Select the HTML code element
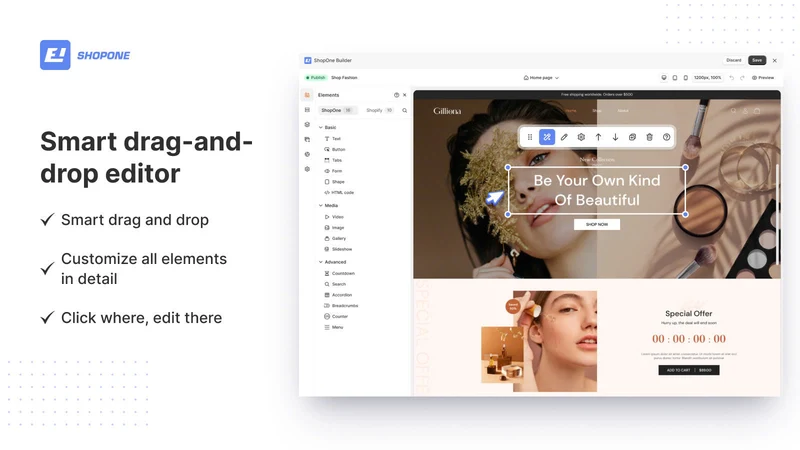The height and width of the screenshot is (450, 800). (339, 192)
